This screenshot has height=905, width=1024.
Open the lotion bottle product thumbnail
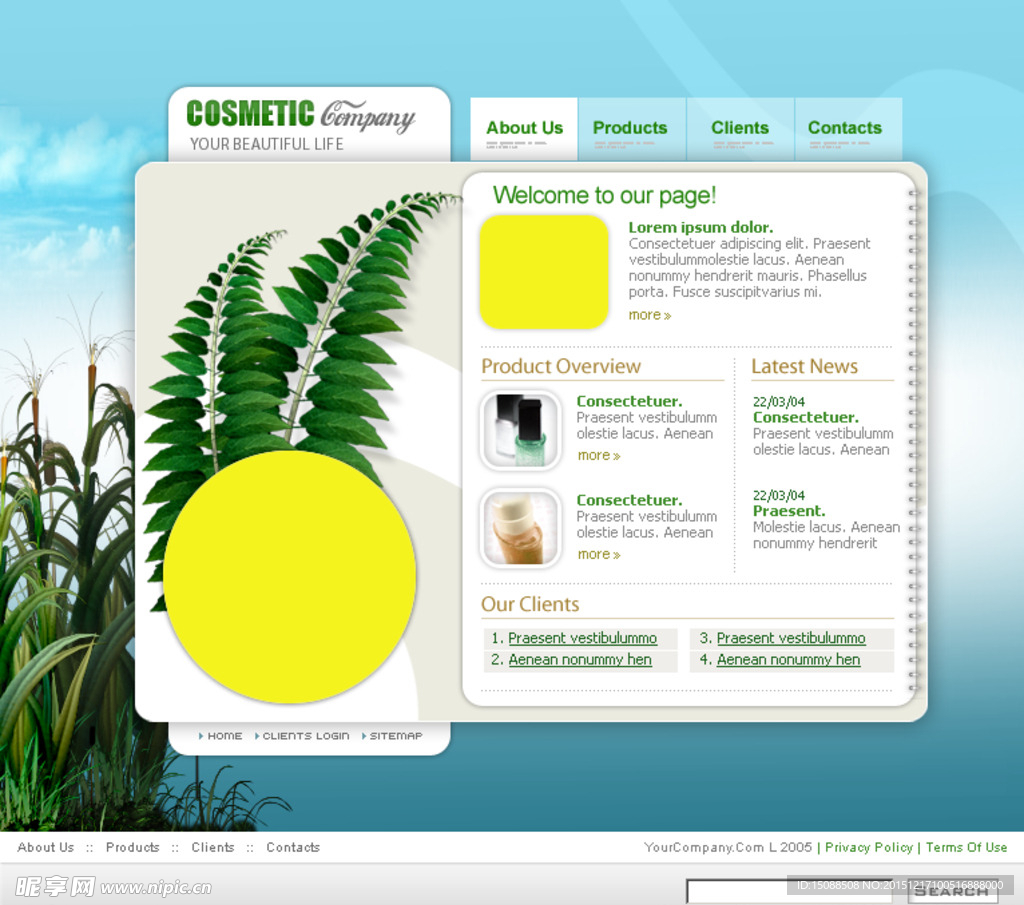pyautogui.click(x=520, y=528)
